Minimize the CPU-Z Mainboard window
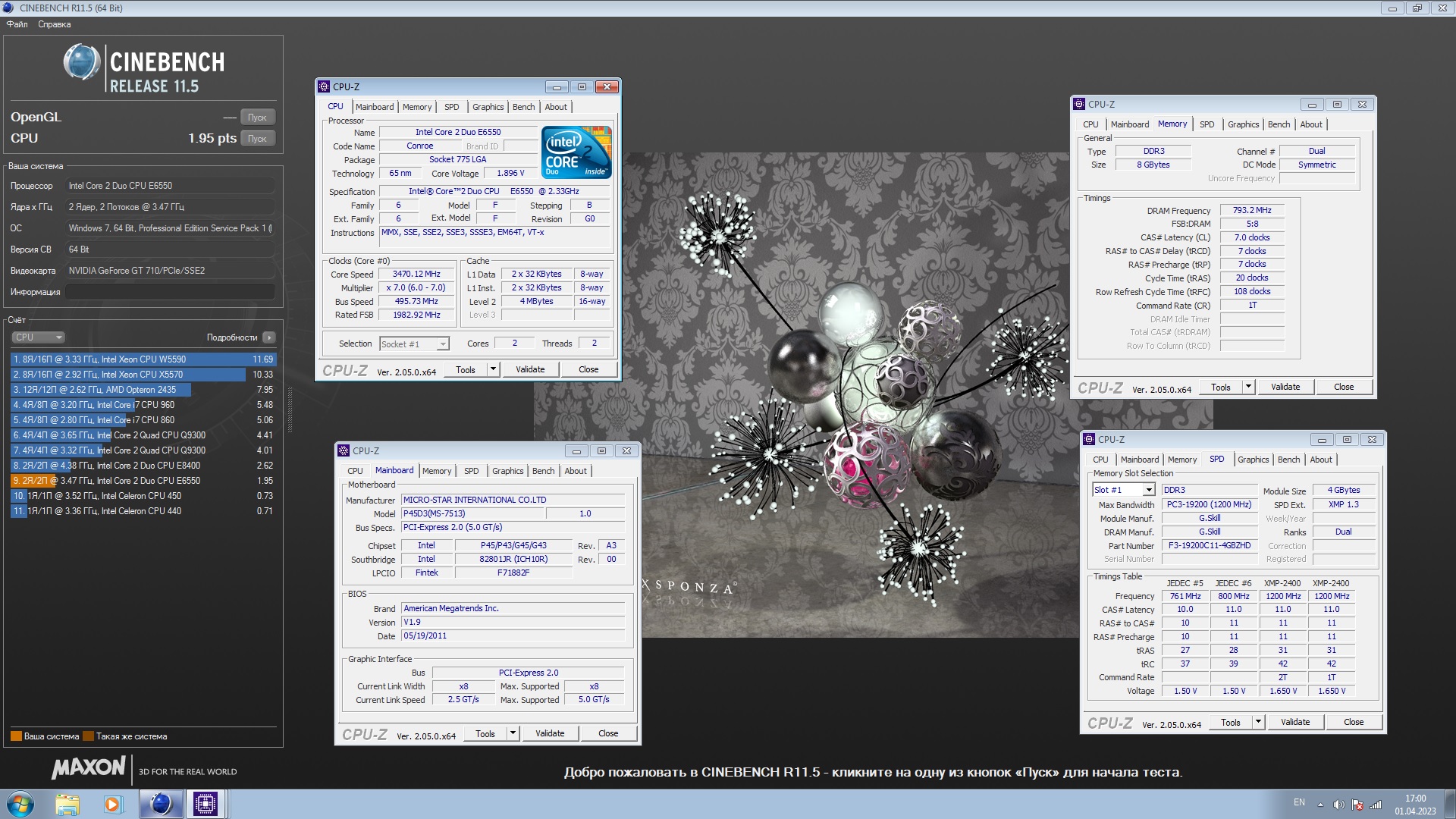 (576, 450)
